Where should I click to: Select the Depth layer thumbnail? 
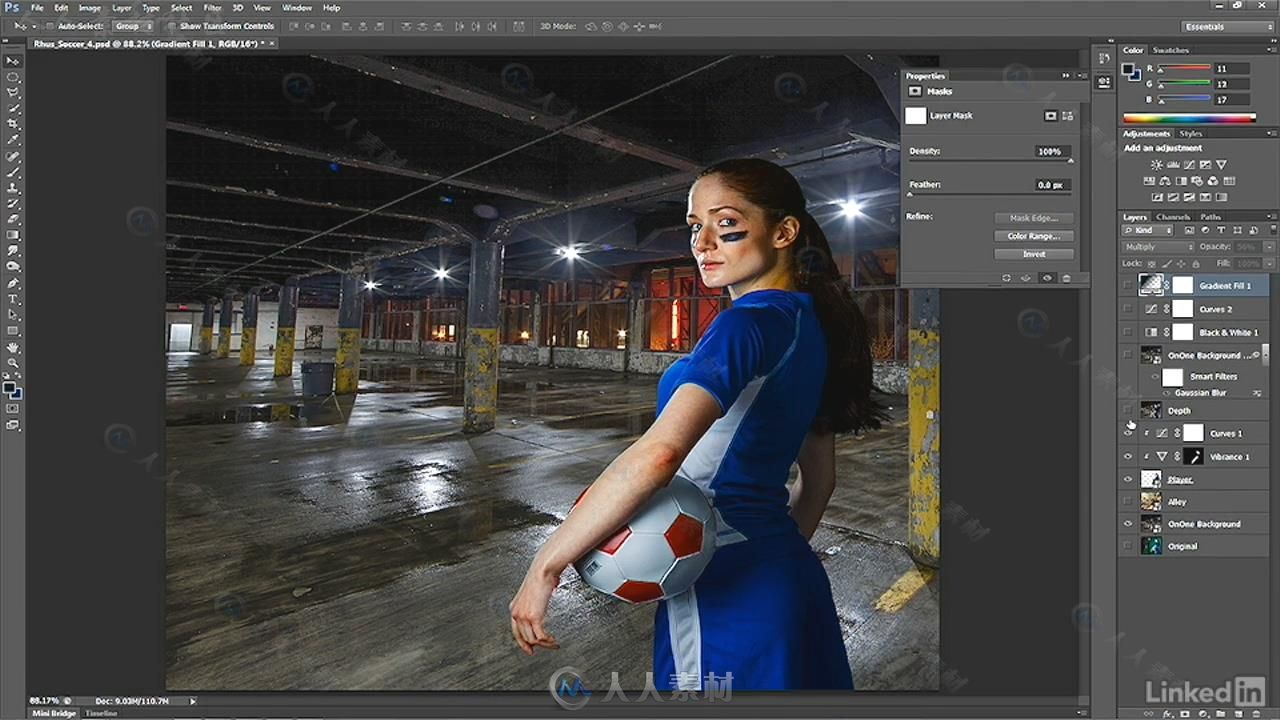(x=1151, y=410)
